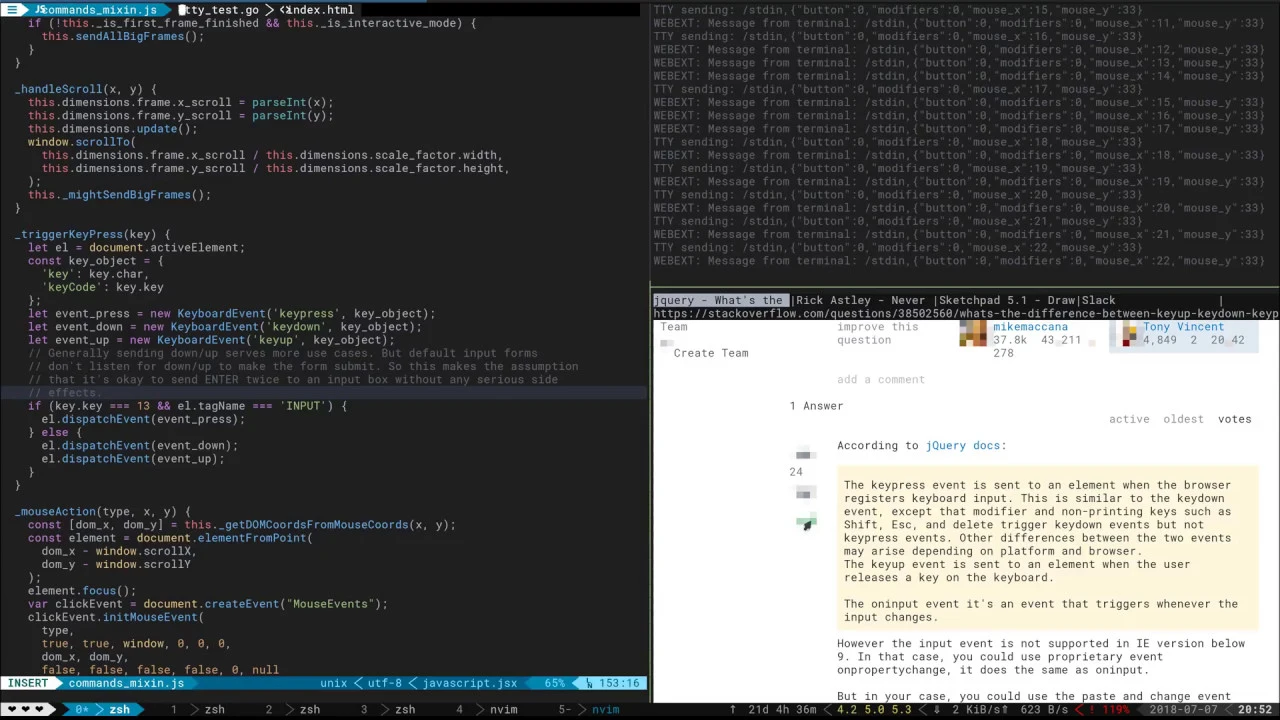Click the line number icon in vim statusline
1280x720 pixels.
click(x=589, y=684)
